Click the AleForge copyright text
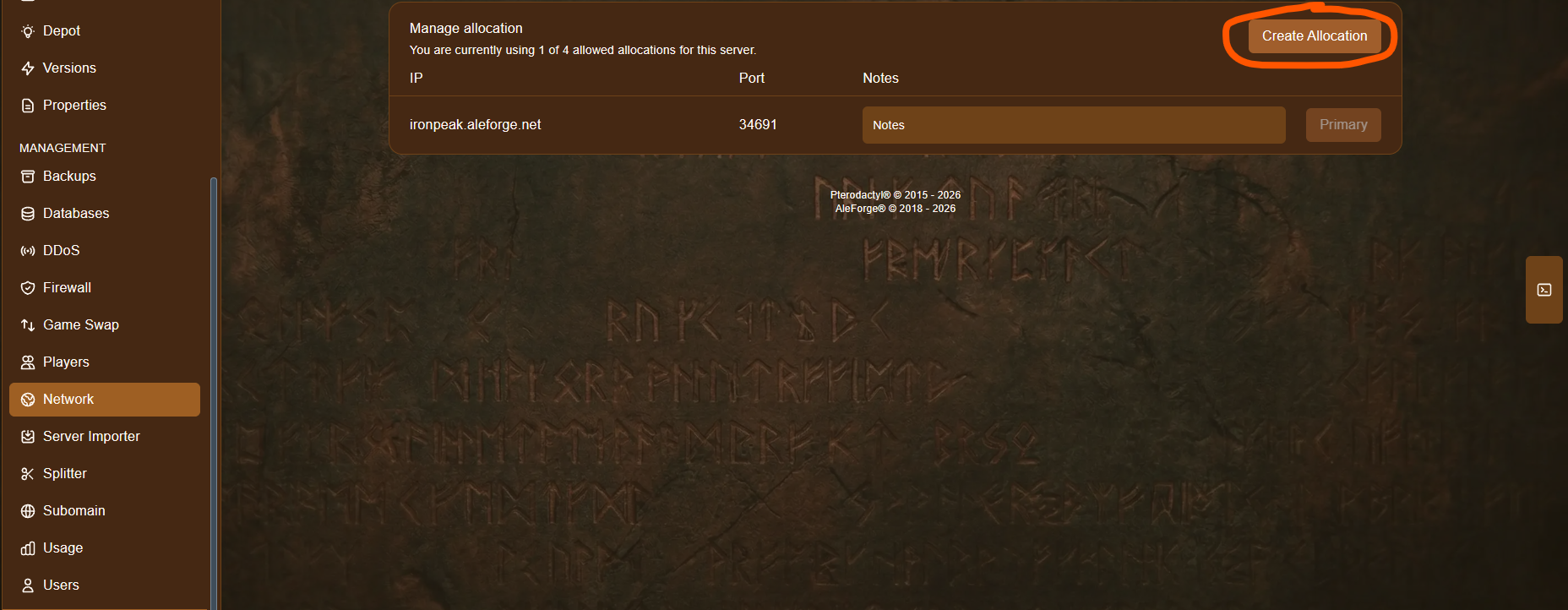The width and height of the screenshot is (1568, 610). coord(896,208)
